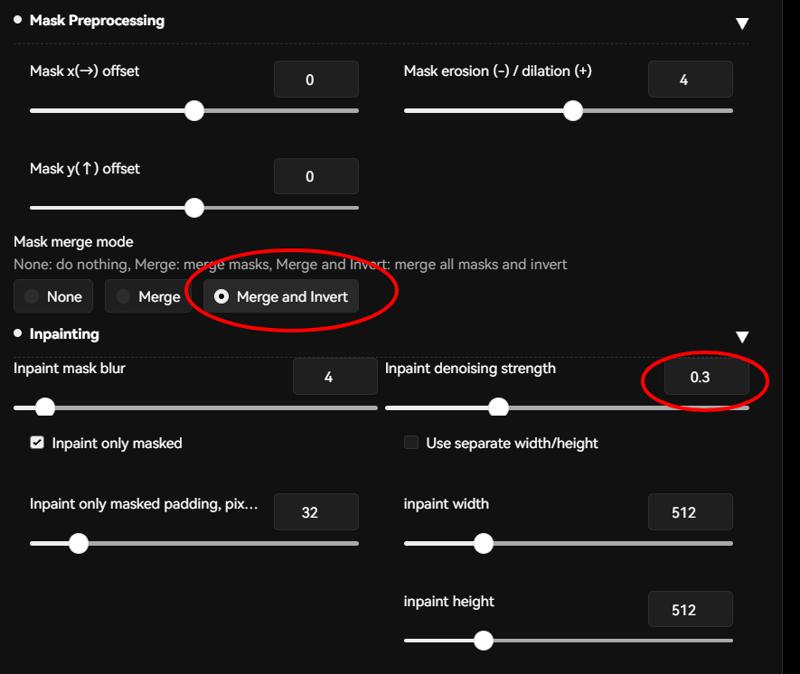Collapse the Mask Preprocessing section arrow
Image resolution: width=800 pixels, height=674 pixels.
(742, 23)
